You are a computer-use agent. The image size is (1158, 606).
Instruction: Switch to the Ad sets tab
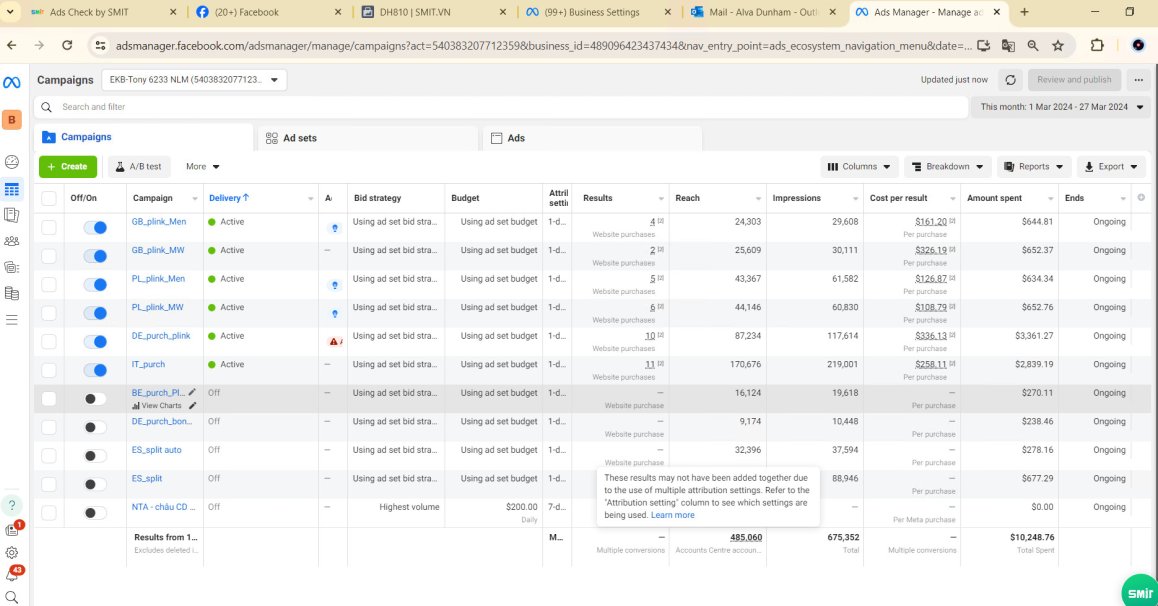point(367,138)
